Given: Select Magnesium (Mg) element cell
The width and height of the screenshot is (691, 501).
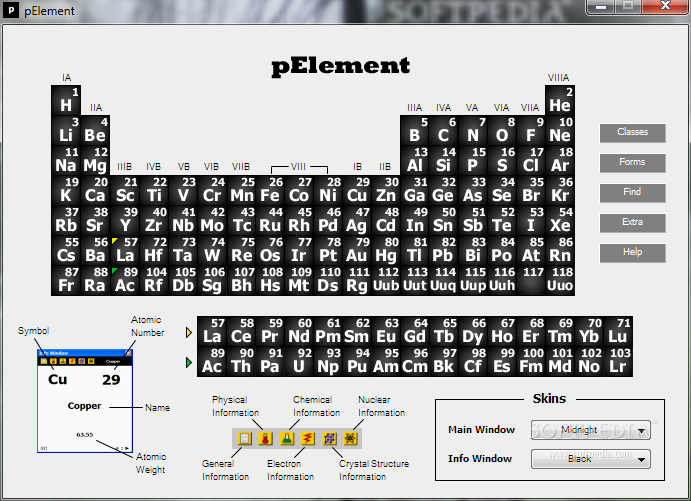Looking at the screenshot, I should click(95, 160).
